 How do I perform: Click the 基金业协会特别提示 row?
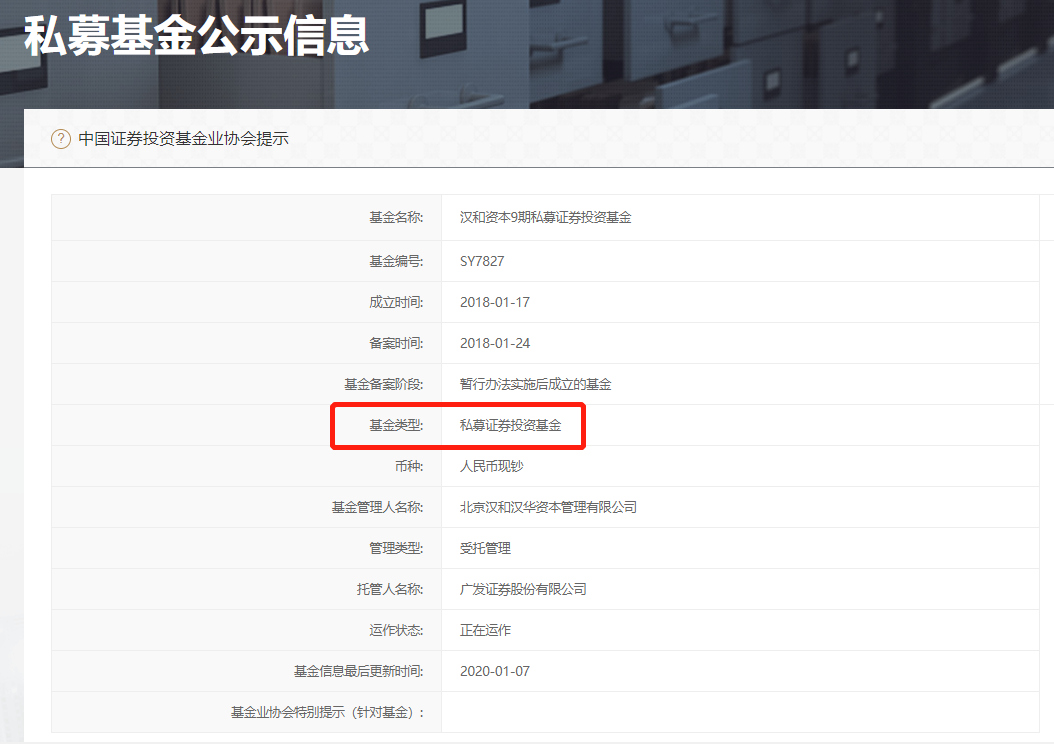point(400,712)
